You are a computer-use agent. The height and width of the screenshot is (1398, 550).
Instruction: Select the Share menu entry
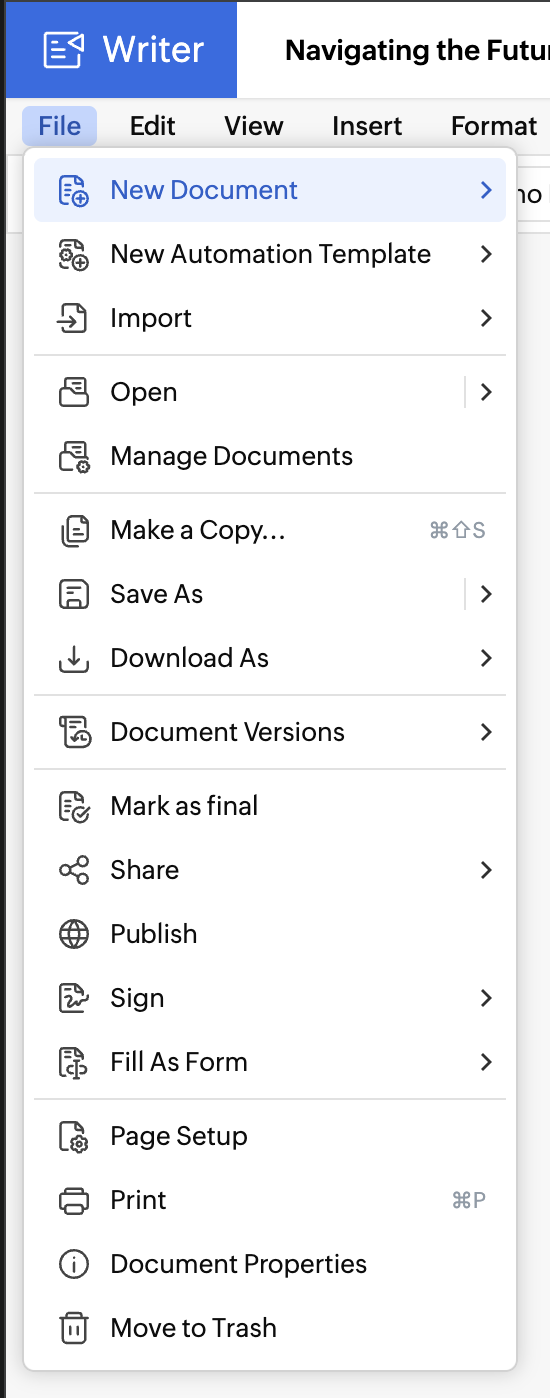tap(270, 870)
